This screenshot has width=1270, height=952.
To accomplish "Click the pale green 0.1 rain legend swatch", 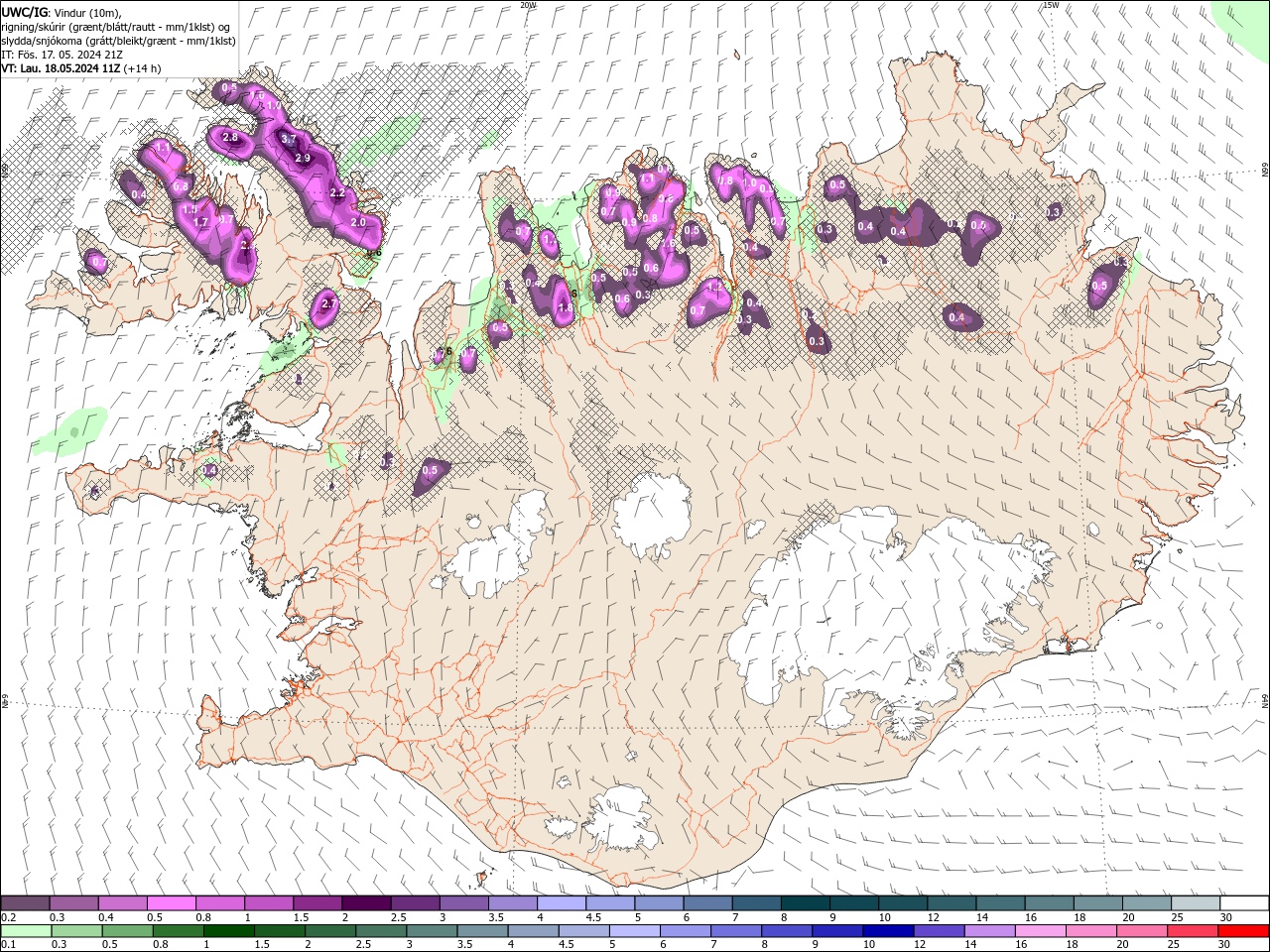I will pyautogui.click(x=26, y=930).
